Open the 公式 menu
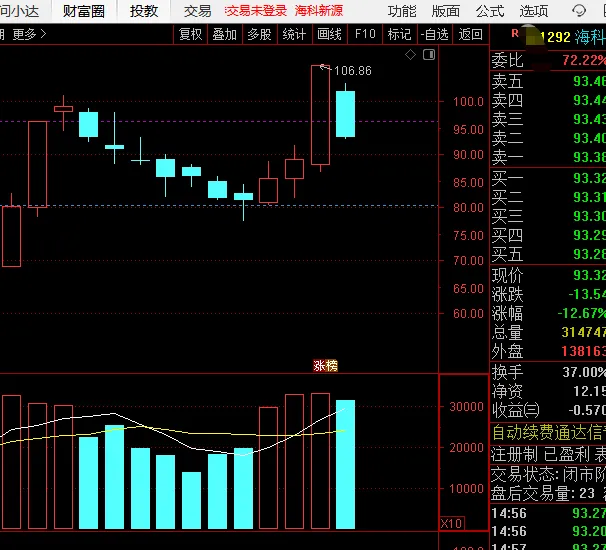 tap(490, 11)
